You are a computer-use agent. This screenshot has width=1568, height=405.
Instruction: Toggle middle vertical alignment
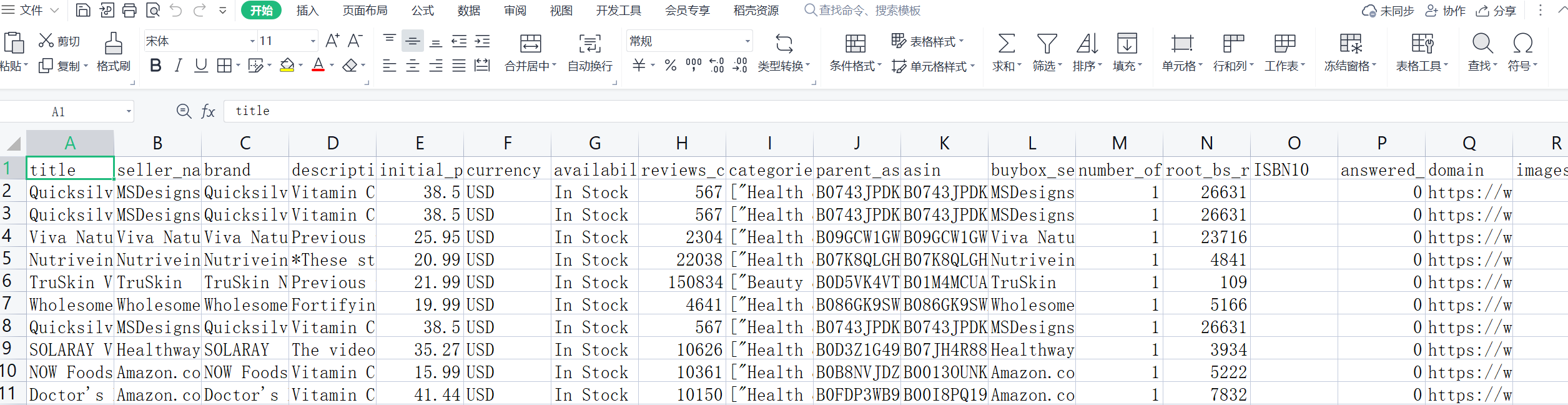click(x=412, y=41)
